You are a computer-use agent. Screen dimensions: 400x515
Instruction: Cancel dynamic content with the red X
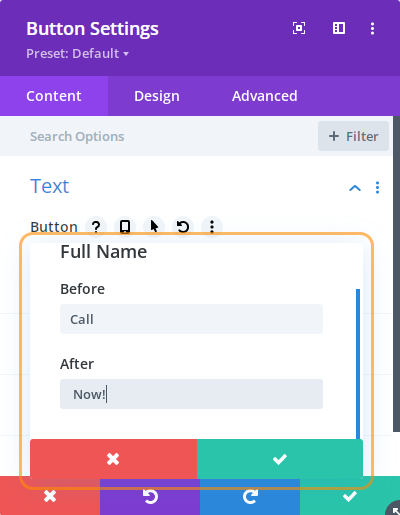[113, 459]
